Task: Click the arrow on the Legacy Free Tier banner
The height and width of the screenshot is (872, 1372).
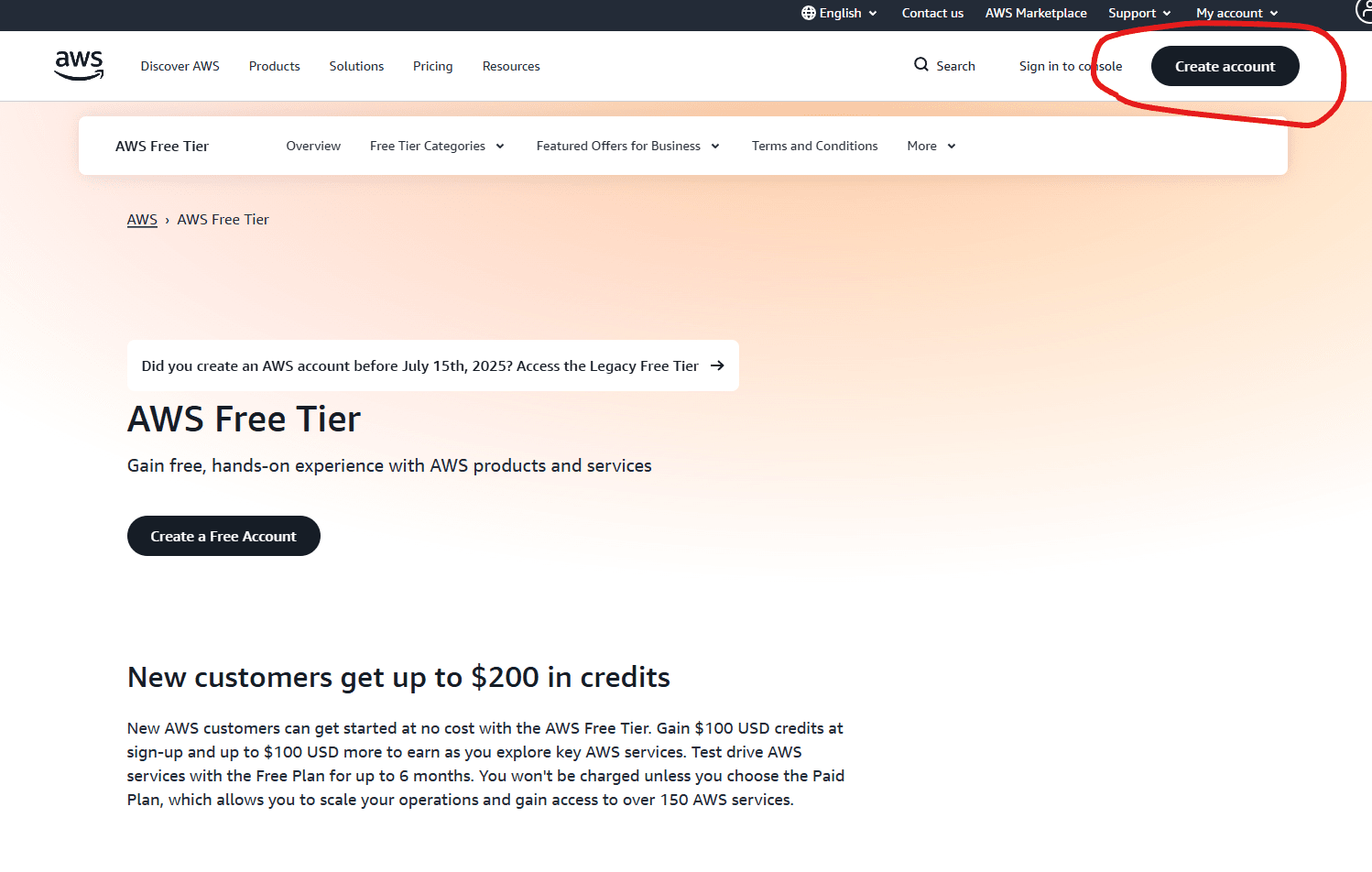Action: (x=717, y=365)
